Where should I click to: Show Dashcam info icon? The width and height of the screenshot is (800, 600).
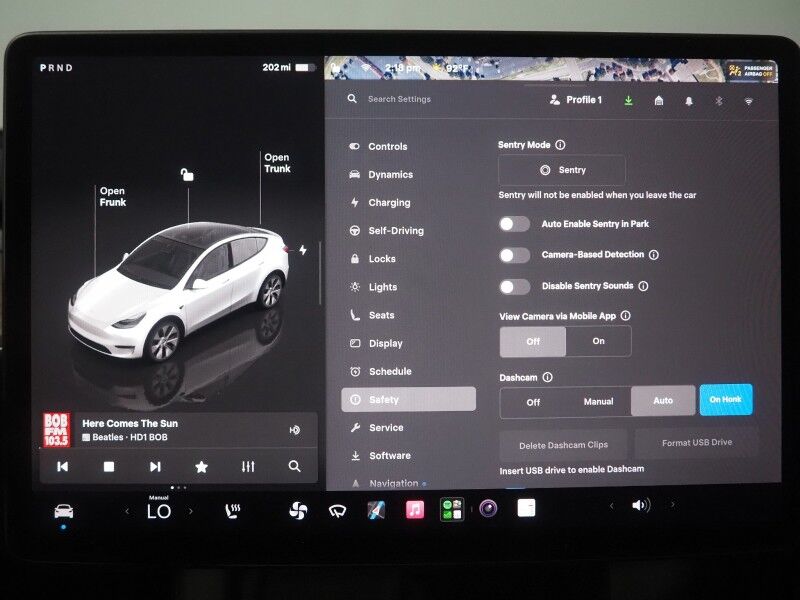click(547, 377)
